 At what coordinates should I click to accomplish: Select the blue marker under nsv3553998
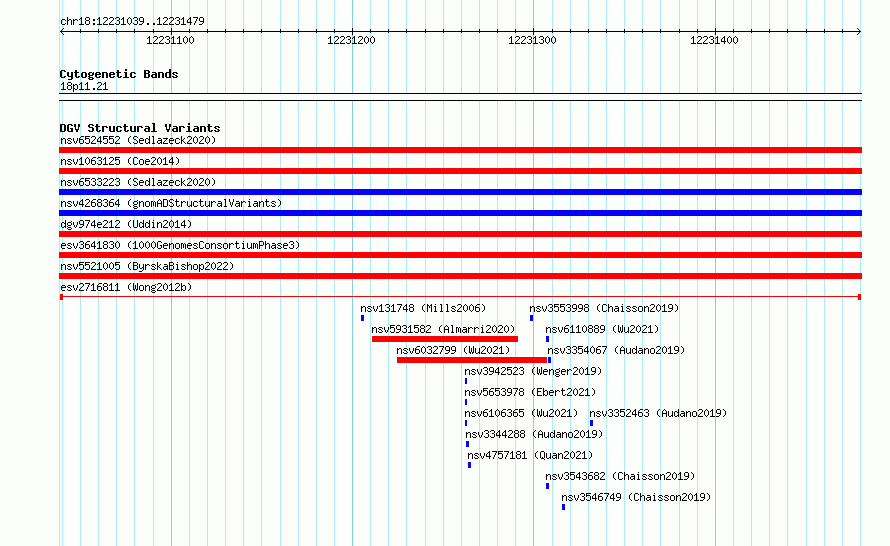click(x=531, y=318)
